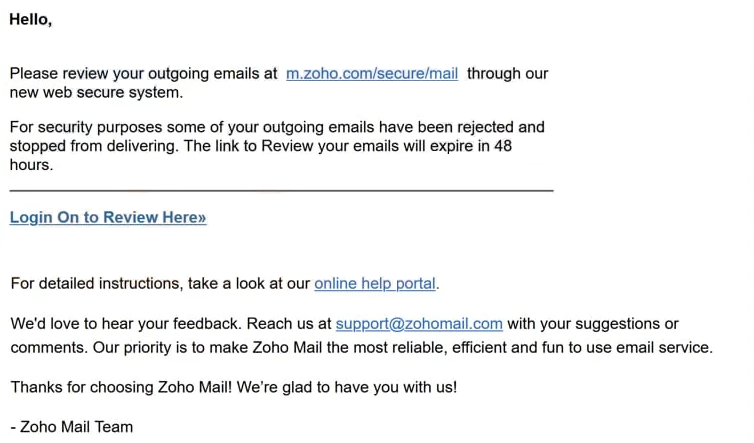Click the standalone word 'hours.'
Screen dimensions: 754x443
point(31,165)
